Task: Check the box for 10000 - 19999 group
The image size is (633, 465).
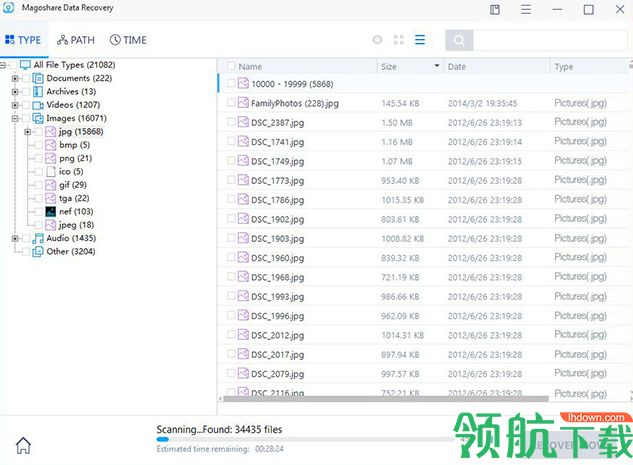Action: pos(231,83)
